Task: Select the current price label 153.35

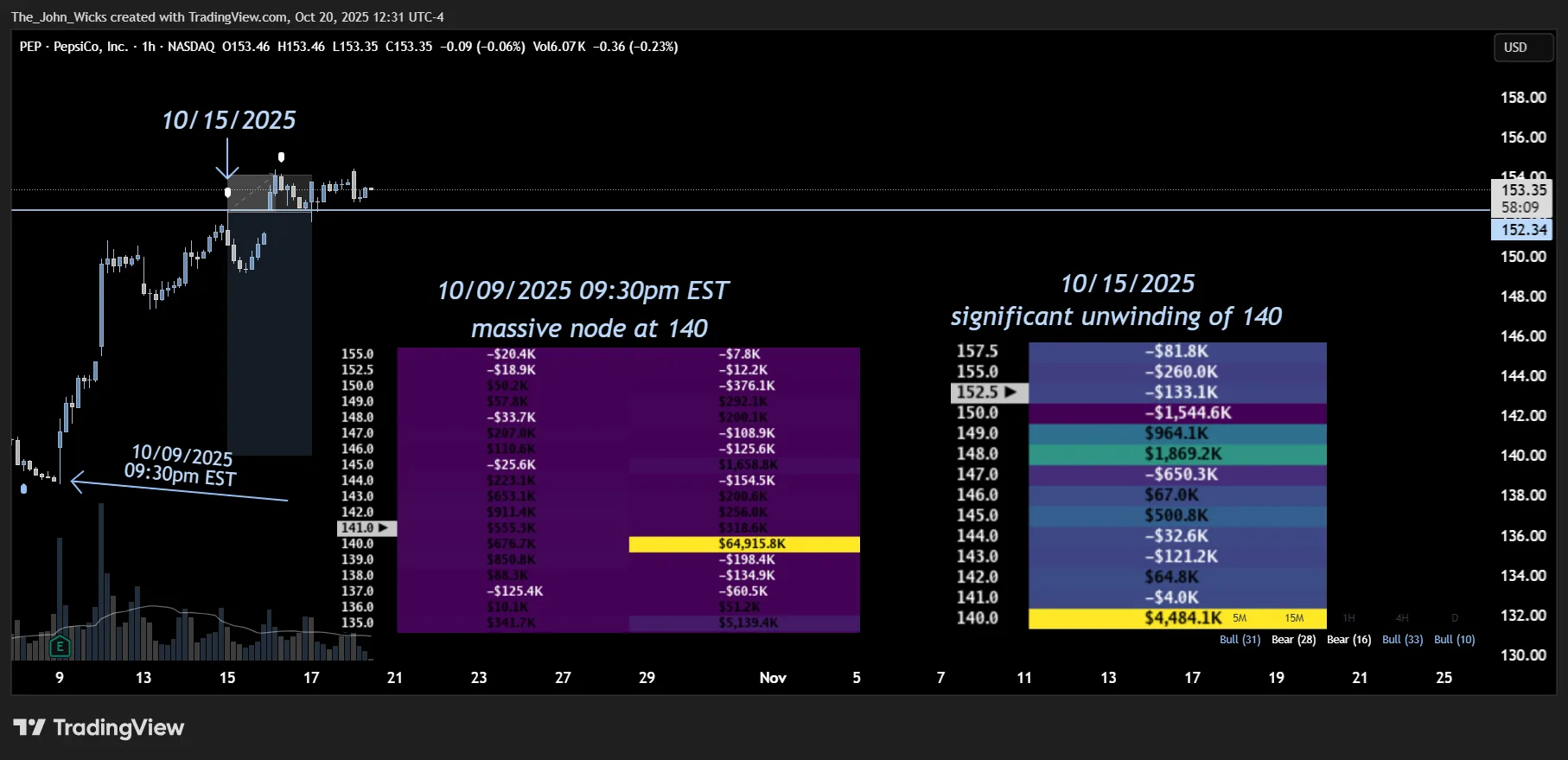Action: click(x=1523, y=190)
